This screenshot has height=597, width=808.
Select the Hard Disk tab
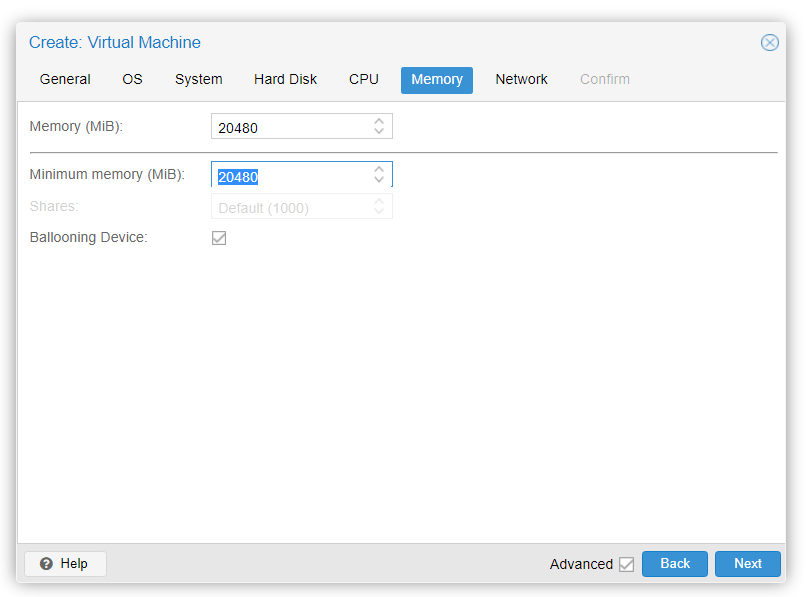[x=285, y=80]
